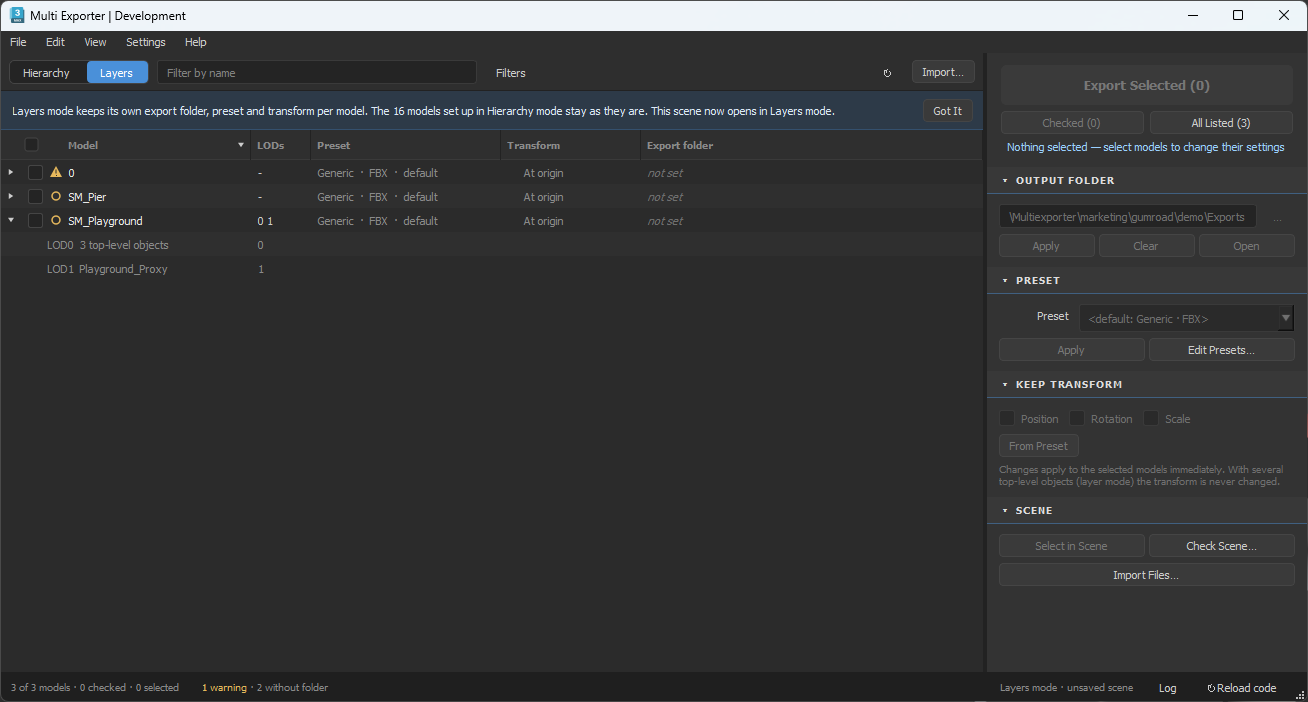
Task: Click the refresh icon next to Import
Action: 887,73
